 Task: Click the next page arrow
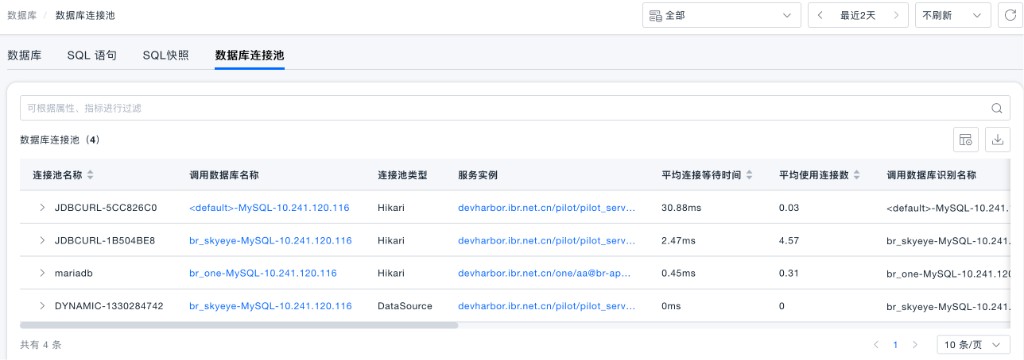point(916,344)
